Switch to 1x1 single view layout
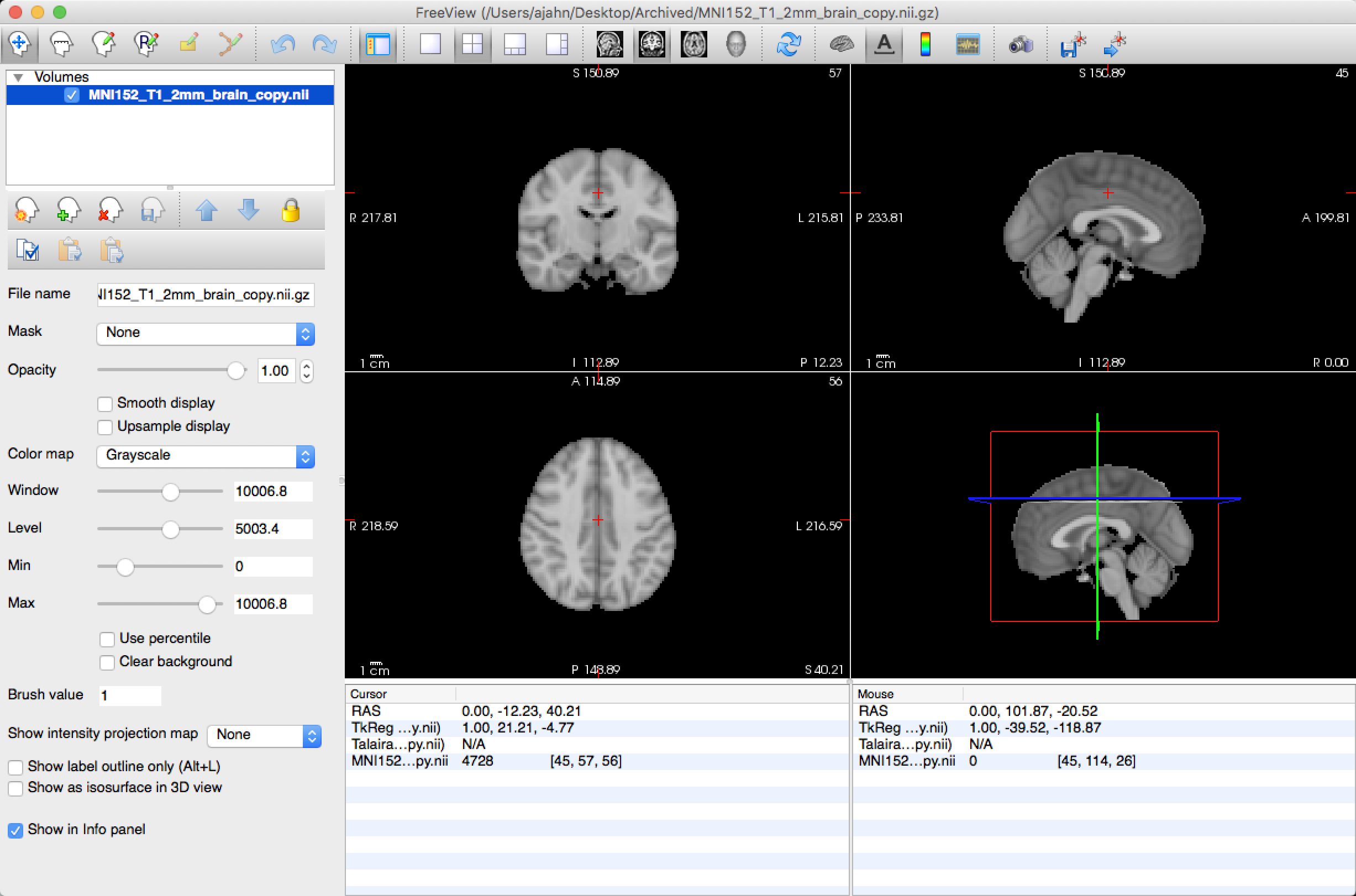Screen dimensions: 1356x896 [430, 44]
